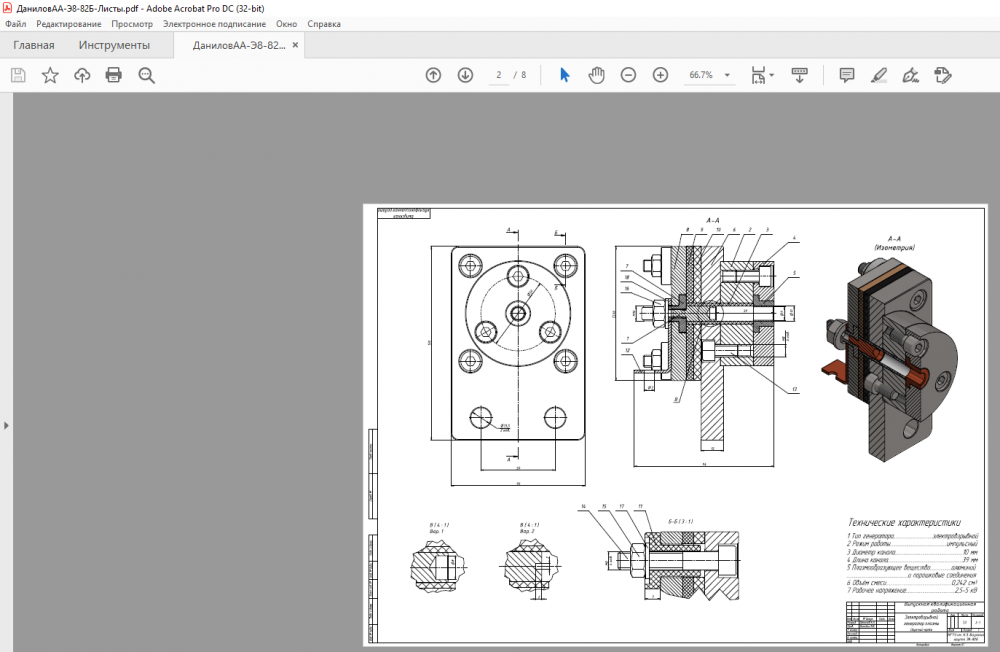Close the ДаниловАА-ЭВ-82 document tab
Viewport: 1000px width, 652px height.
[x=295, y=45]
